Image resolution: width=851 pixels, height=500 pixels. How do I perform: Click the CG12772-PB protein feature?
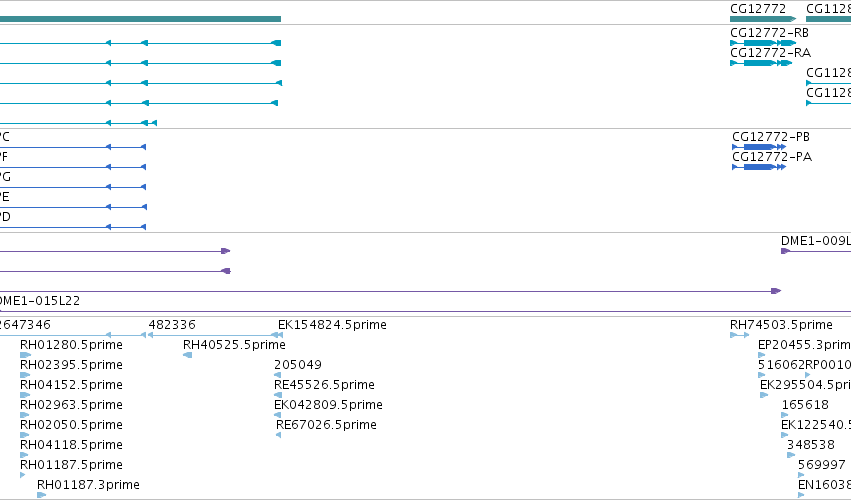click(759, 147)
